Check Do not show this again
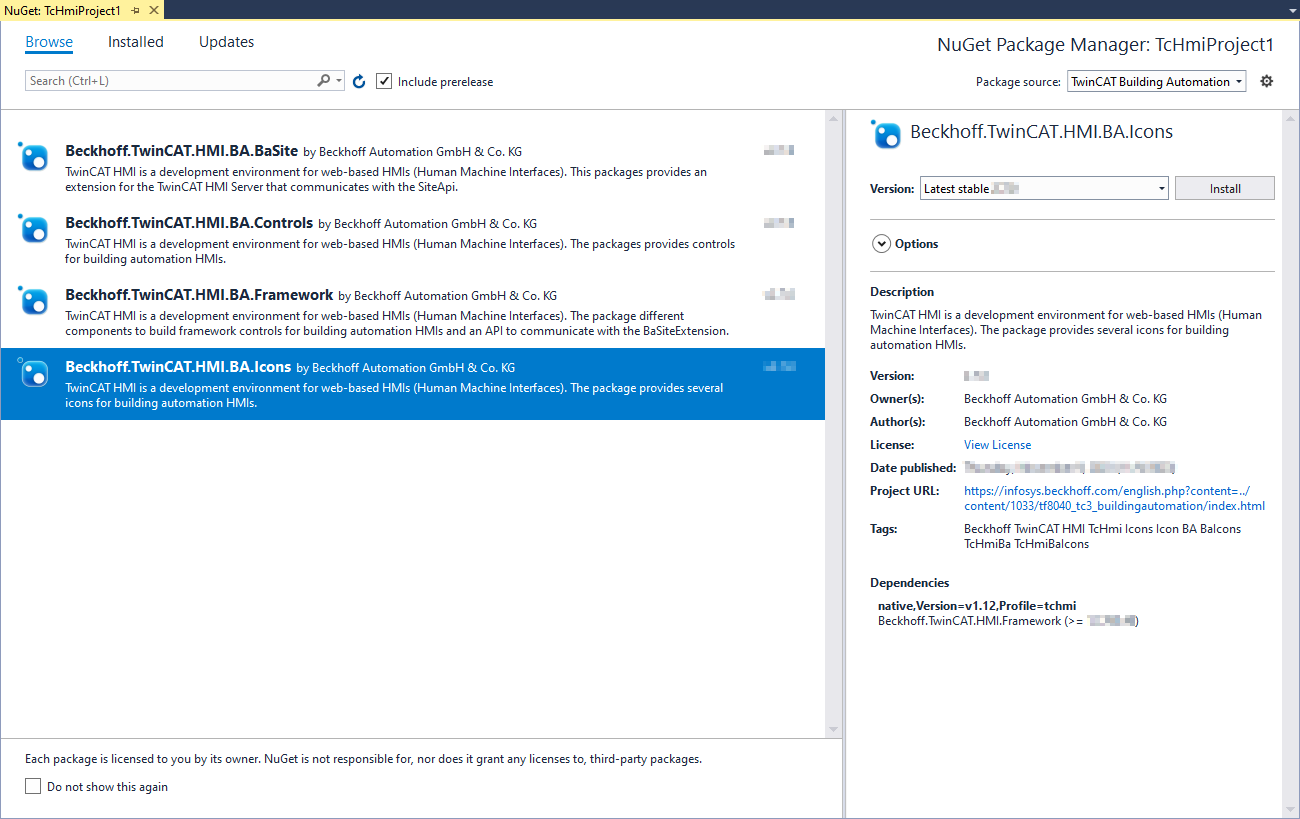 (33, 787)
